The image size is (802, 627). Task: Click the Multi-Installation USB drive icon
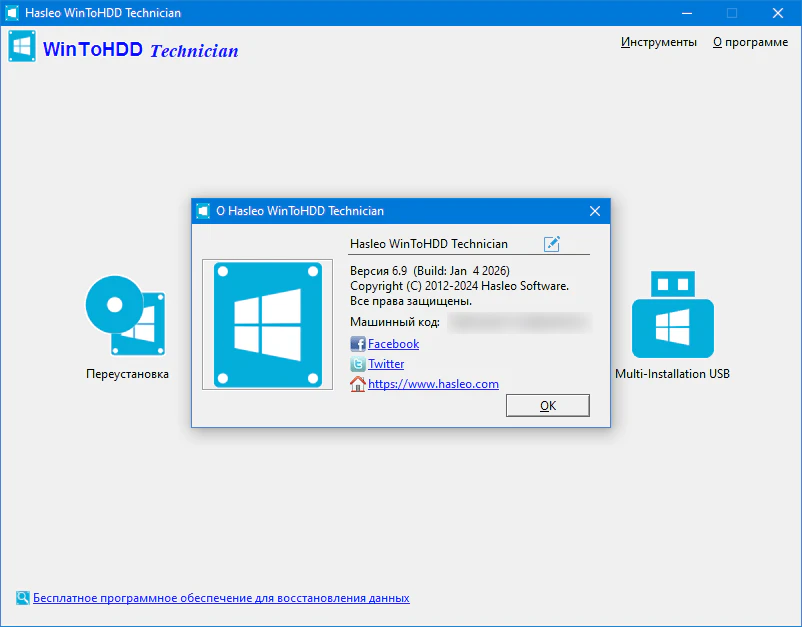pos(672,315)
